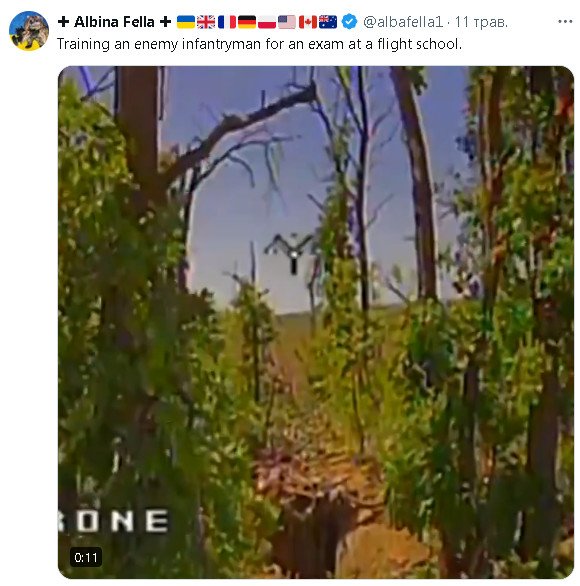The image size is (580, 586).
Task: Click Albina Fella's profile avatar
Action: point(29,31)
